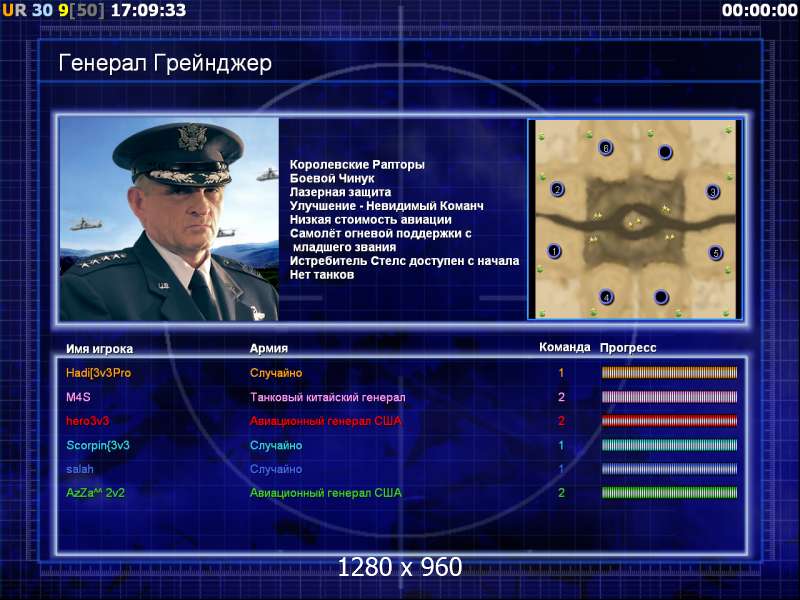The height and width of the screenshot is (600, 800).
Task: Click the 00:00:00 game timer
Action: (759, 10)
